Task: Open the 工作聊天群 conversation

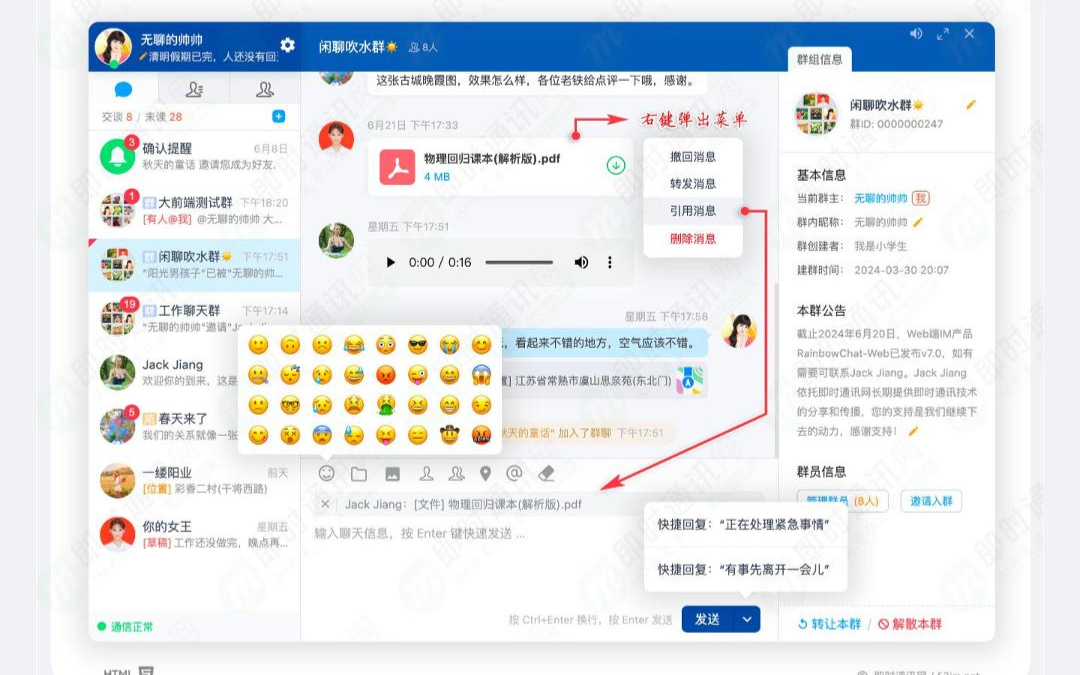Action: (x=194, y=318)
